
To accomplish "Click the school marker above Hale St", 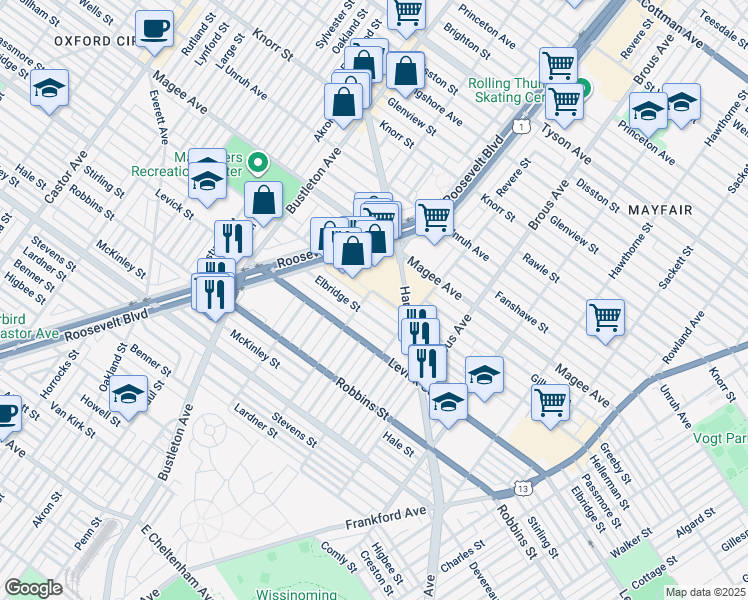I will pos(448,405).
